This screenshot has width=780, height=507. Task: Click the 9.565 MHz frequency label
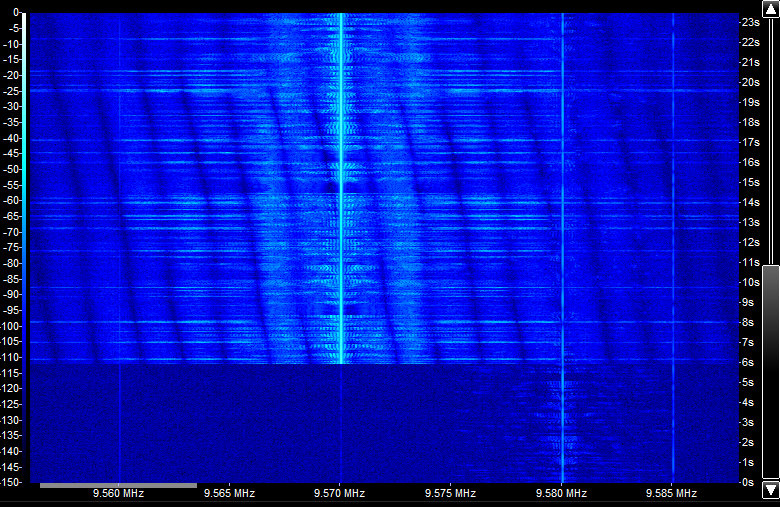coord(229,494)
